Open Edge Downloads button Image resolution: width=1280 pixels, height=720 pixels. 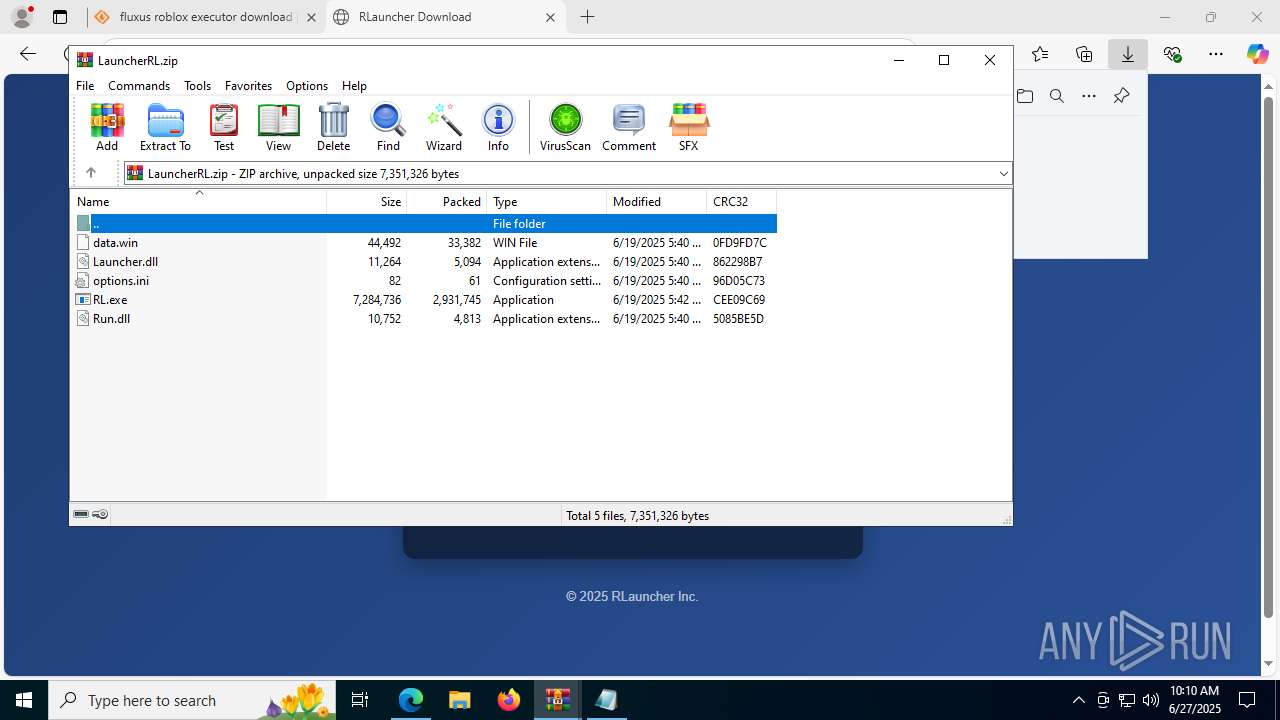1127,54
